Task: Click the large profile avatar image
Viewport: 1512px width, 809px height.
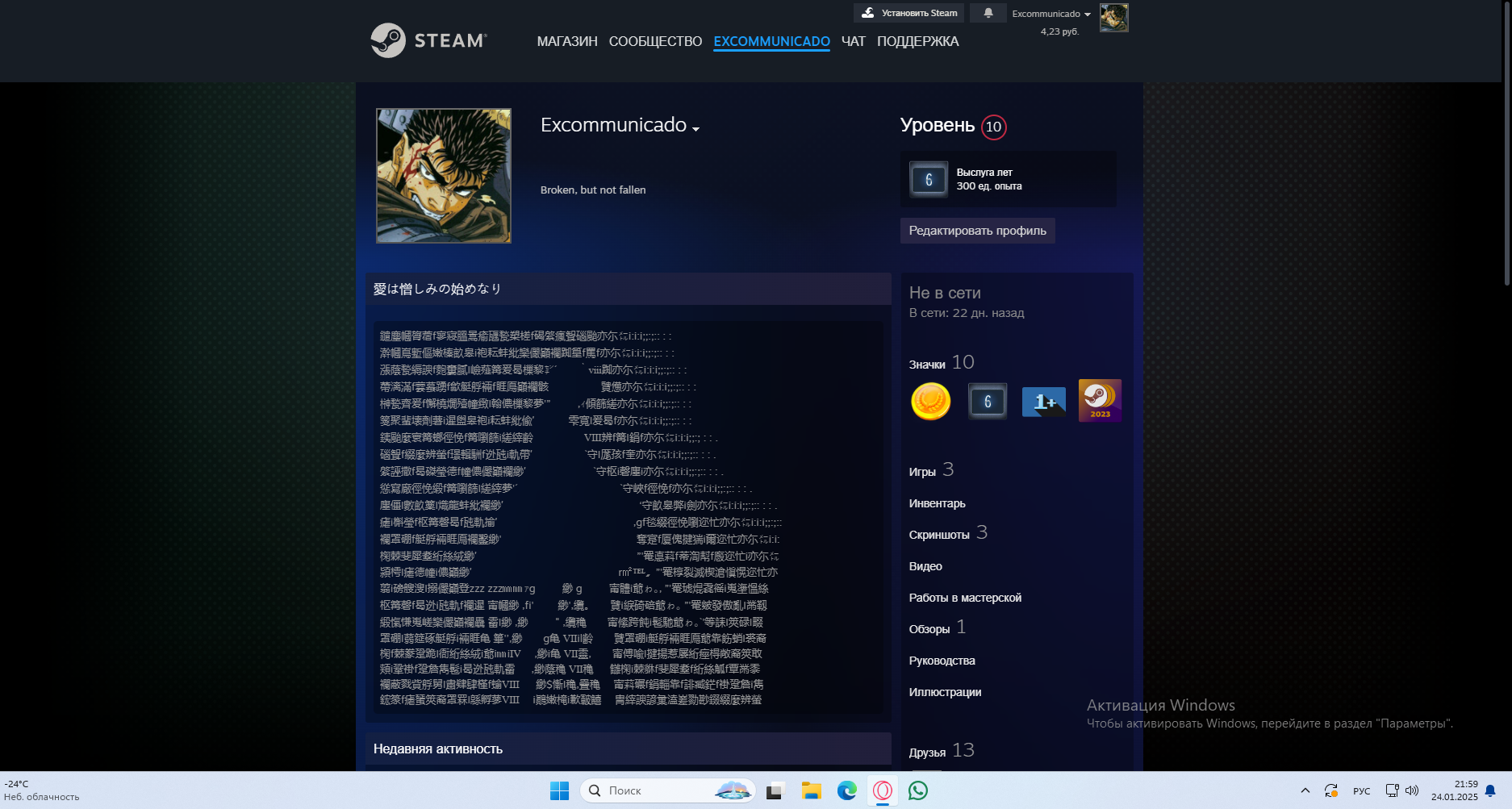Action: click(x=444, y=176)
